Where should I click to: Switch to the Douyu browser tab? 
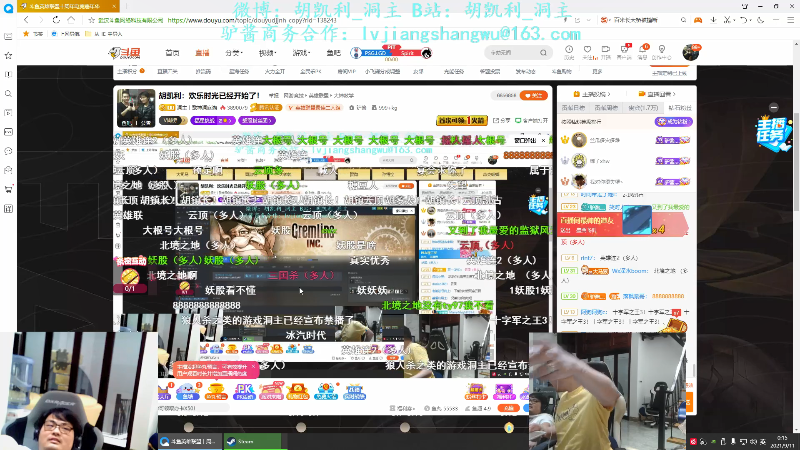tap(67, 6)
